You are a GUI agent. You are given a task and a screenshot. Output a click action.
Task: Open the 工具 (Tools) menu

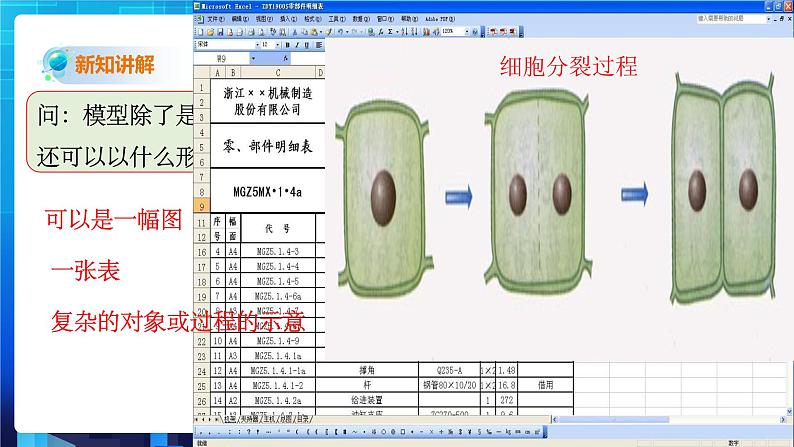337,19
